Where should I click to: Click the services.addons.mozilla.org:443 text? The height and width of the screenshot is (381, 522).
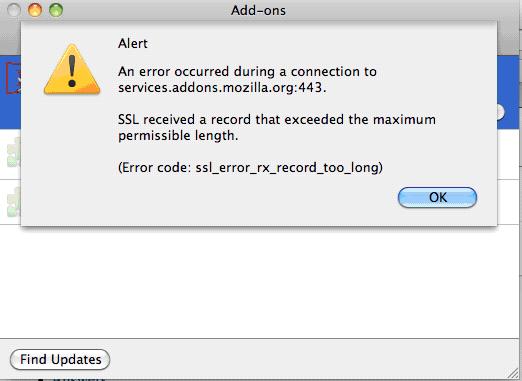(222, 88)
